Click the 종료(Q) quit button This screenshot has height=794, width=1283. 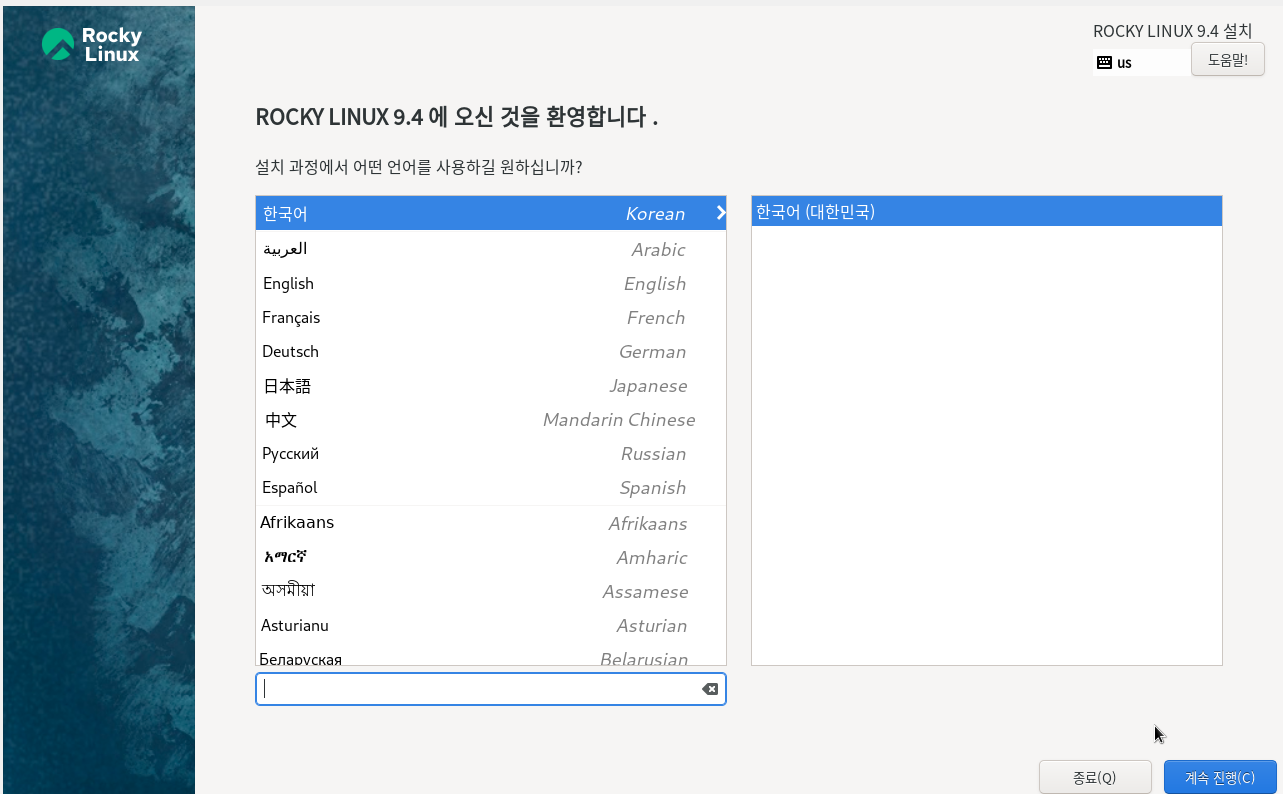1095,777
